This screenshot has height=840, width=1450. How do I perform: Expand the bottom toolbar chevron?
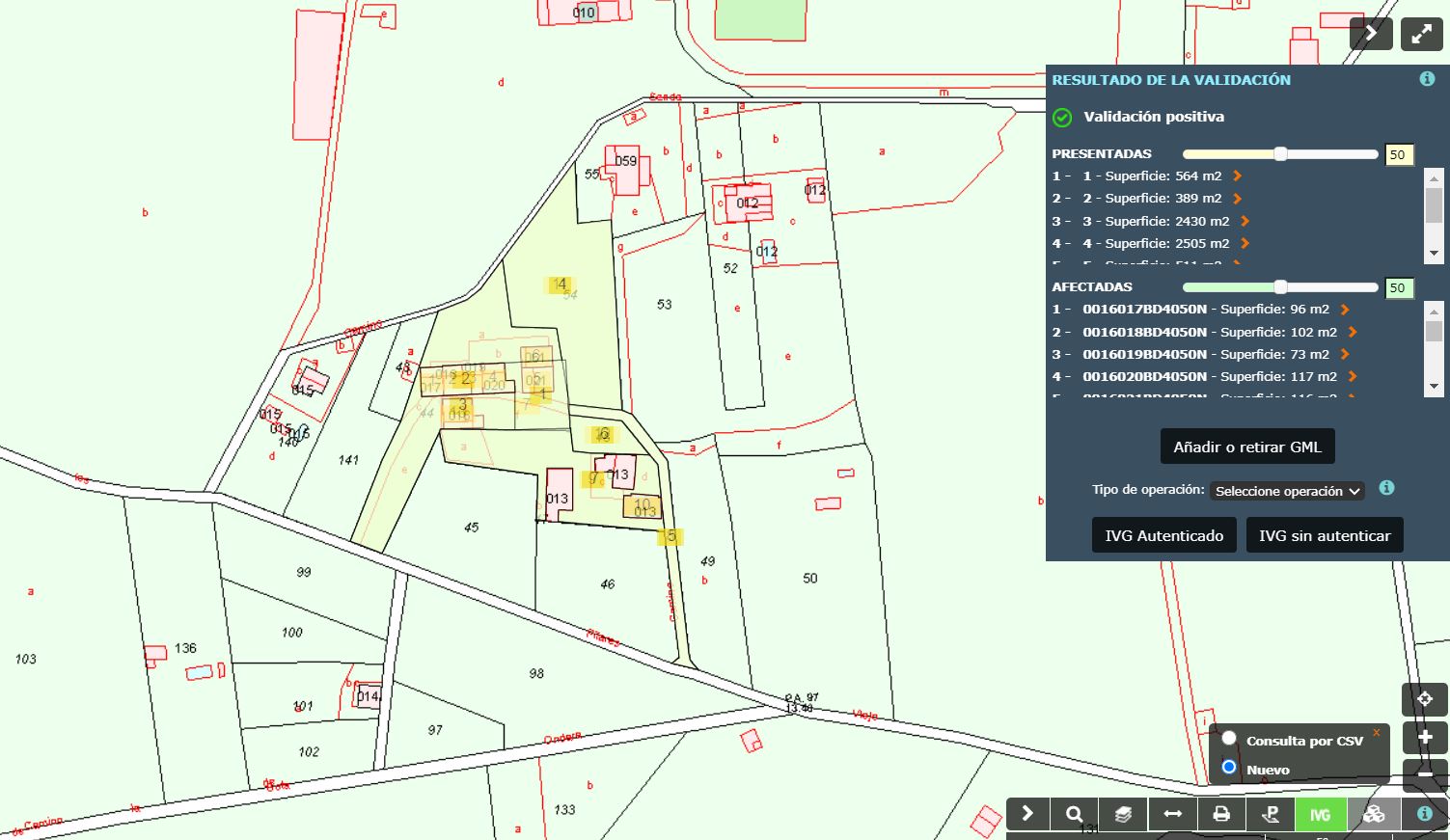(1027, 814)
